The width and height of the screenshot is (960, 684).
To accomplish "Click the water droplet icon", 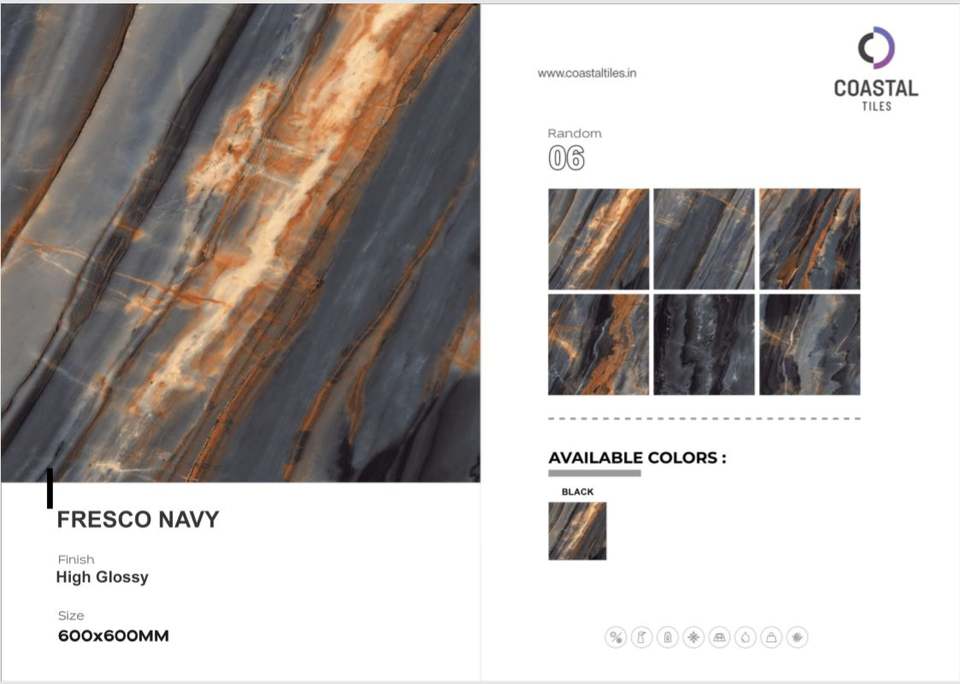I will pyautogui.click(x=745, y=637).
